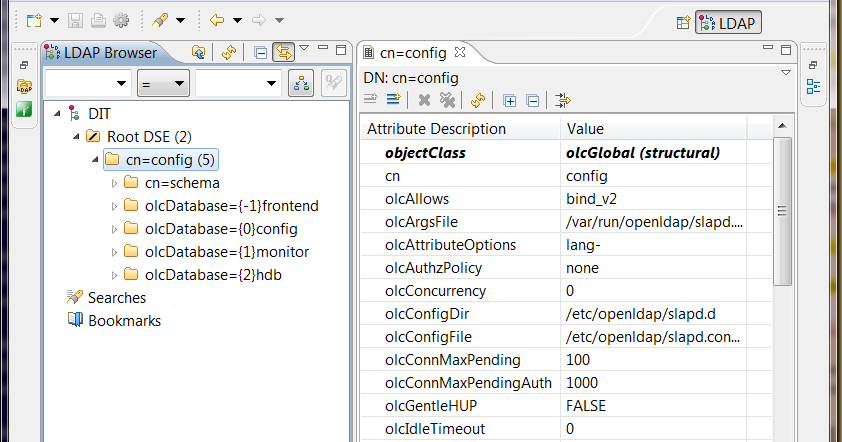Open the green fast view icon in left sidebar
The image size is (842, 442).
pos(24,109)
